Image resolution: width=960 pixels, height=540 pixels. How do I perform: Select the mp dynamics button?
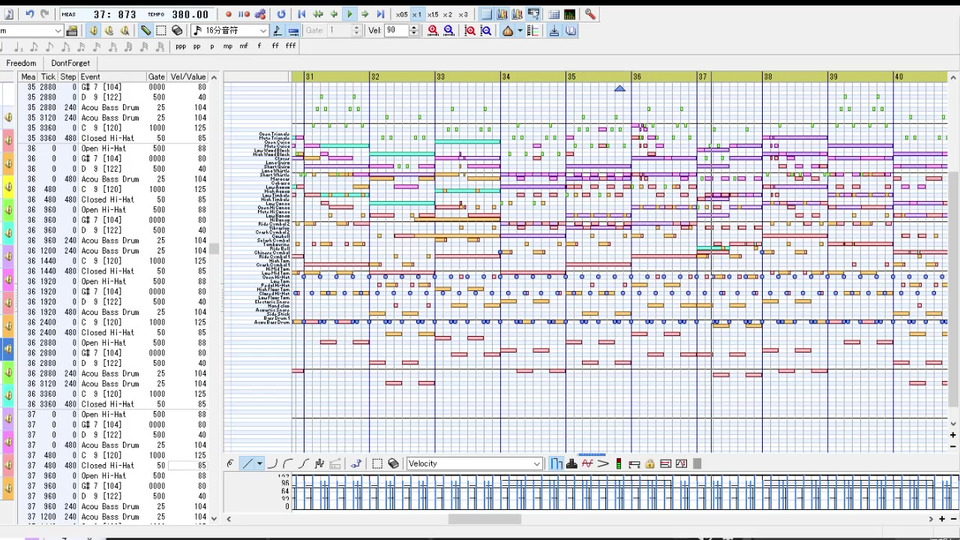click(228, 47)
